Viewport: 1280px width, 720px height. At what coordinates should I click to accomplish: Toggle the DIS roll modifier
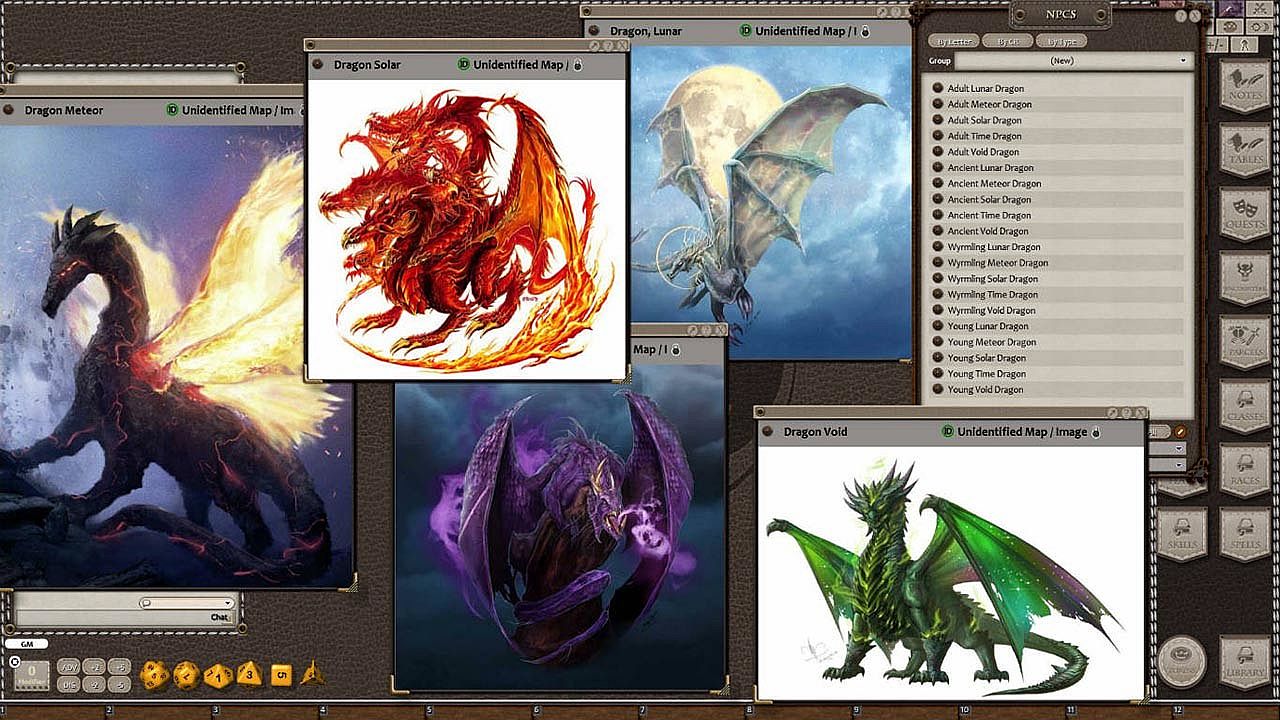69,684
